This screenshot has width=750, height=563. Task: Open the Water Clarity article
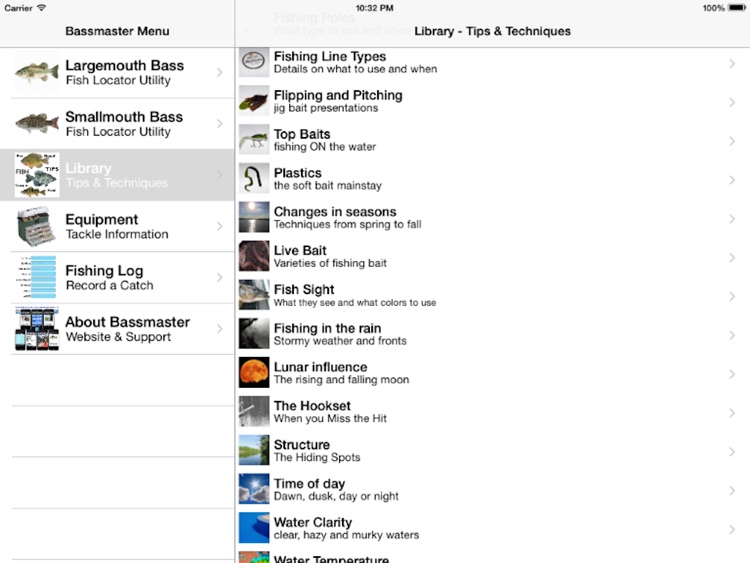point(493,528)
